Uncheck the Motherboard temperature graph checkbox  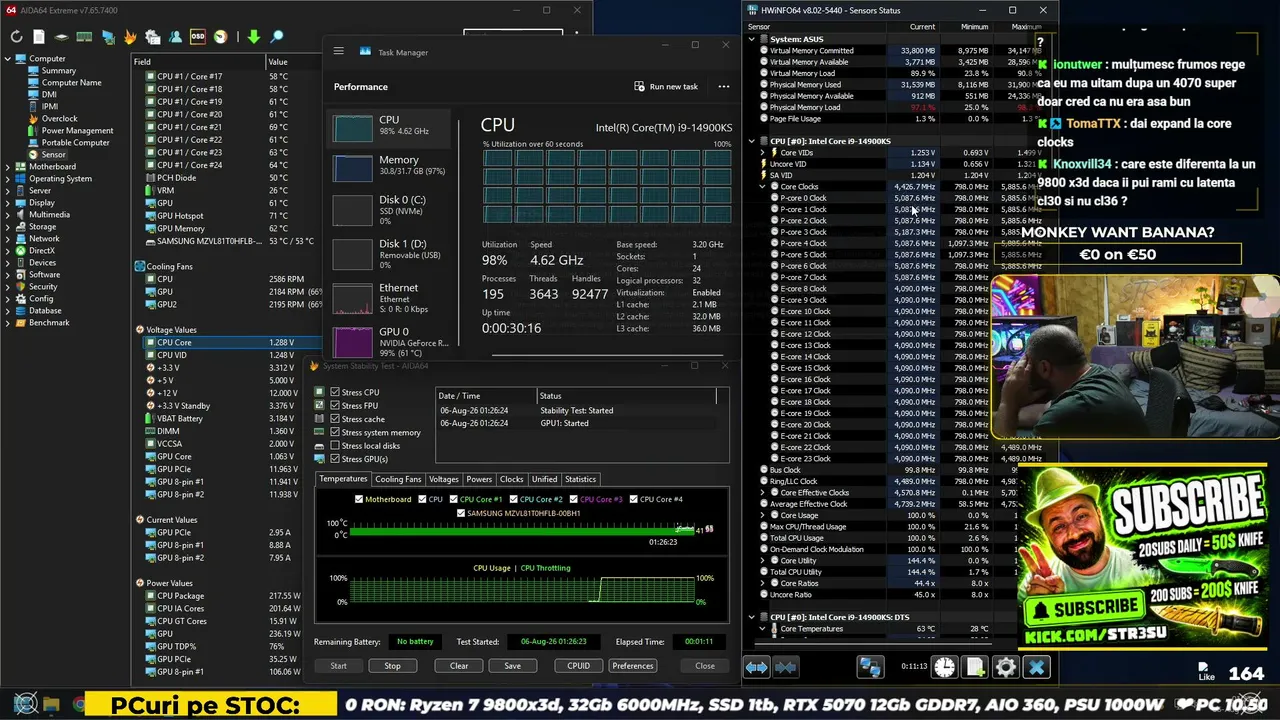pos(360,499)
